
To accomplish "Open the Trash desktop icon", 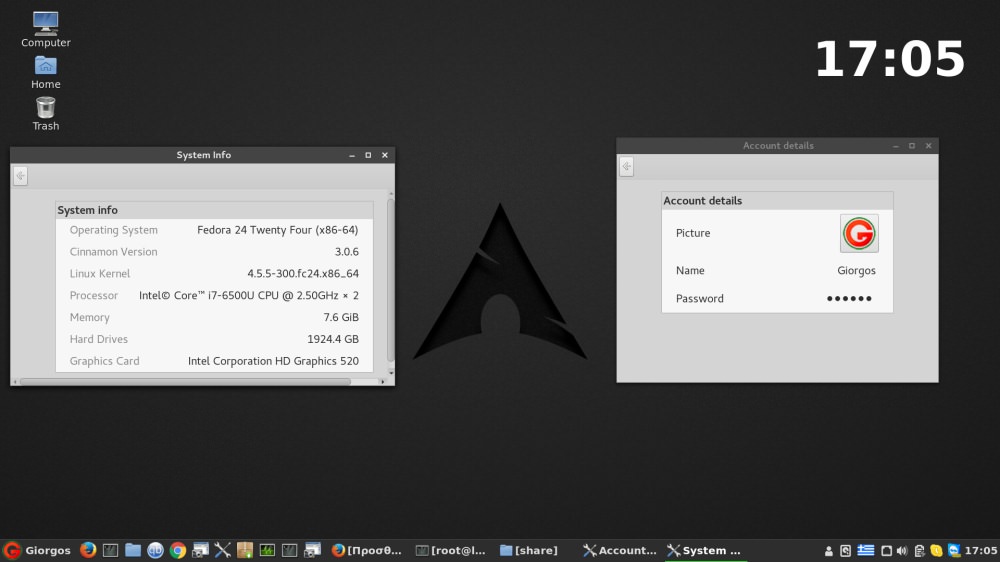I will pos(45,112).
